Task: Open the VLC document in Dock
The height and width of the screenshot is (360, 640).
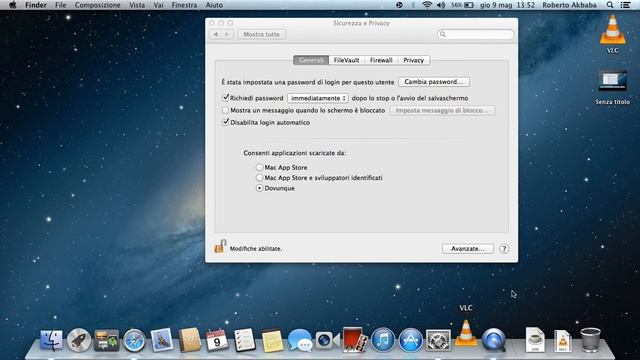Action: coord(562,340)
